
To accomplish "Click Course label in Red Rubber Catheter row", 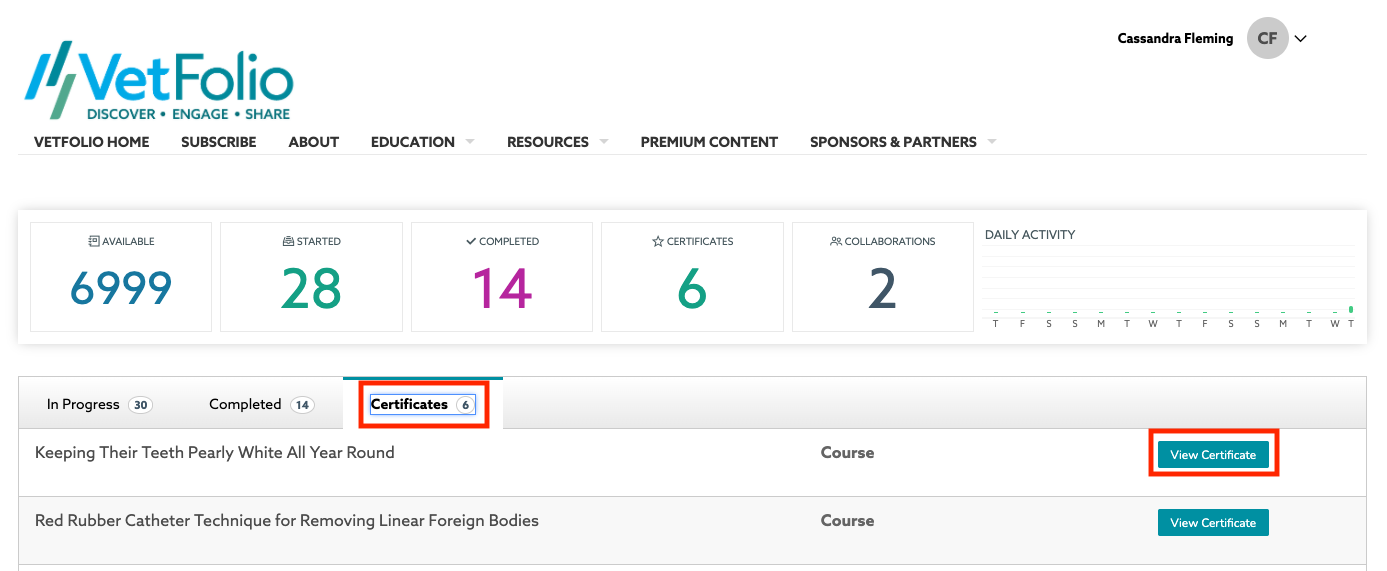I will click(x=847, y=521).
